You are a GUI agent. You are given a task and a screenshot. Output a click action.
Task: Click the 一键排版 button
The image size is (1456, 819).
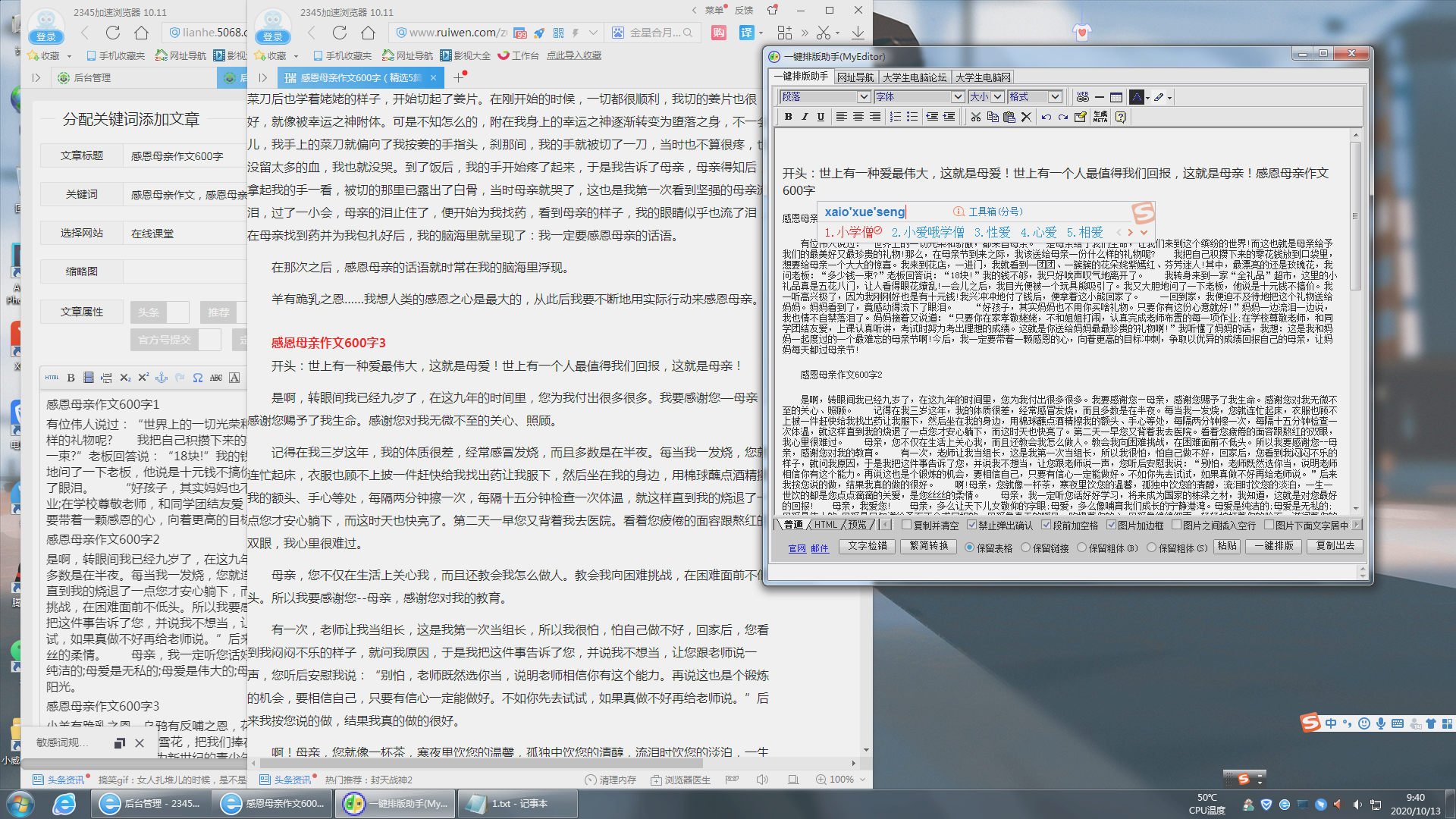tap(1274, 546)
